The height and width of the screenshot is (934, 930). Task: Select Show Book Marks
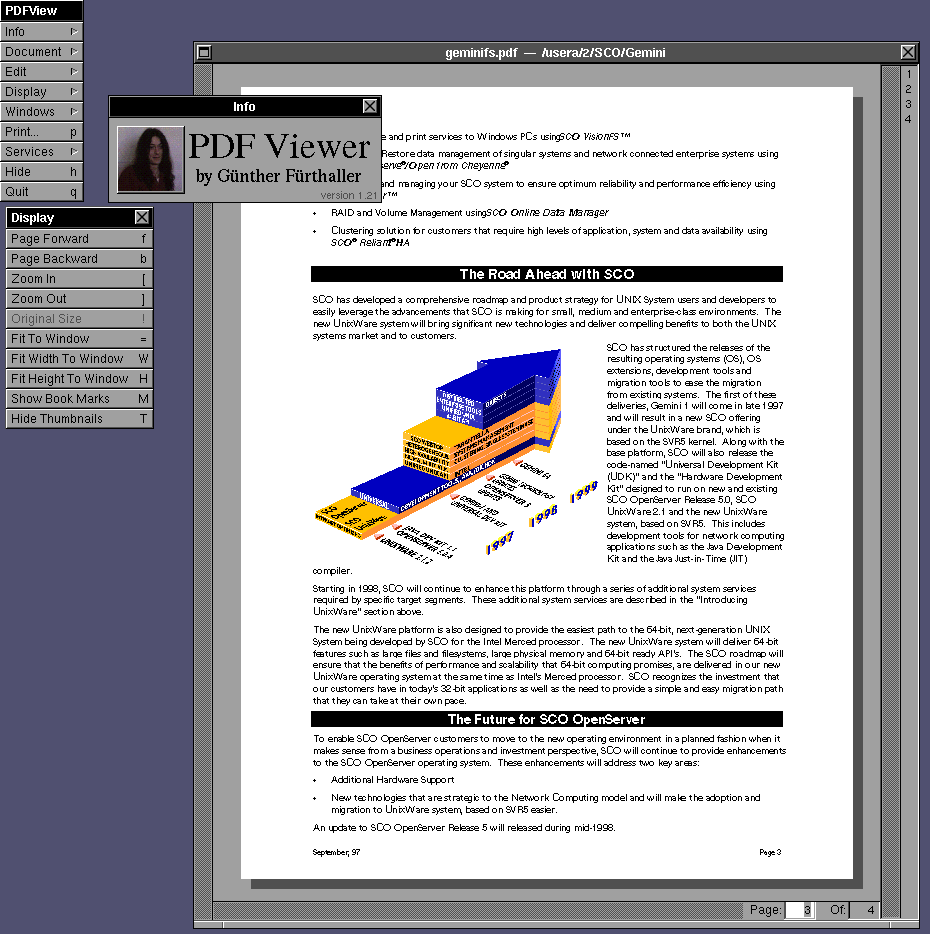point(79,398)
